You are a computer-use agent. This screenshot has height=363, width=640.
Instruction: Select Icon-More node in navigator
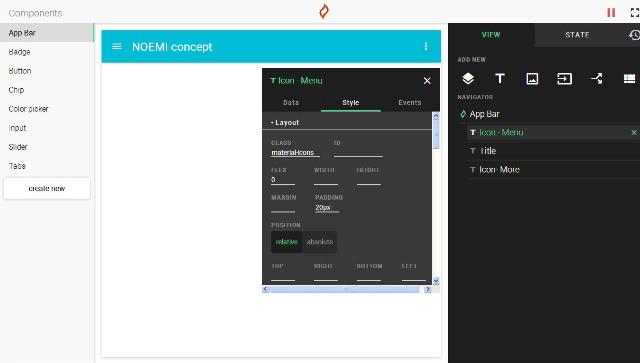point(499,169)
